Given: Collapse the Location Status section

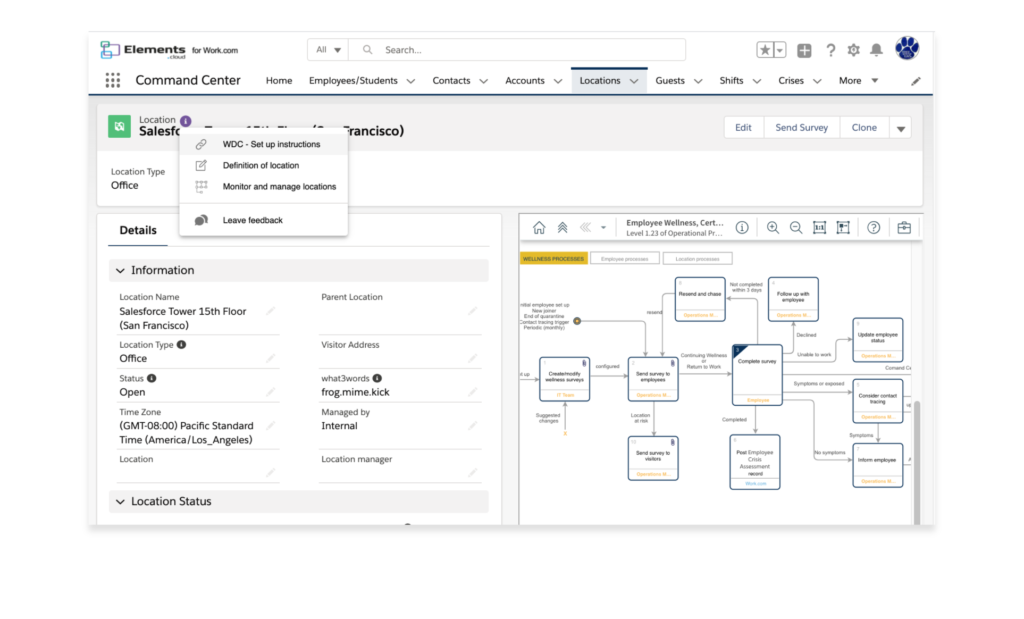Looking at the screenshot, I should coord(121,501).
